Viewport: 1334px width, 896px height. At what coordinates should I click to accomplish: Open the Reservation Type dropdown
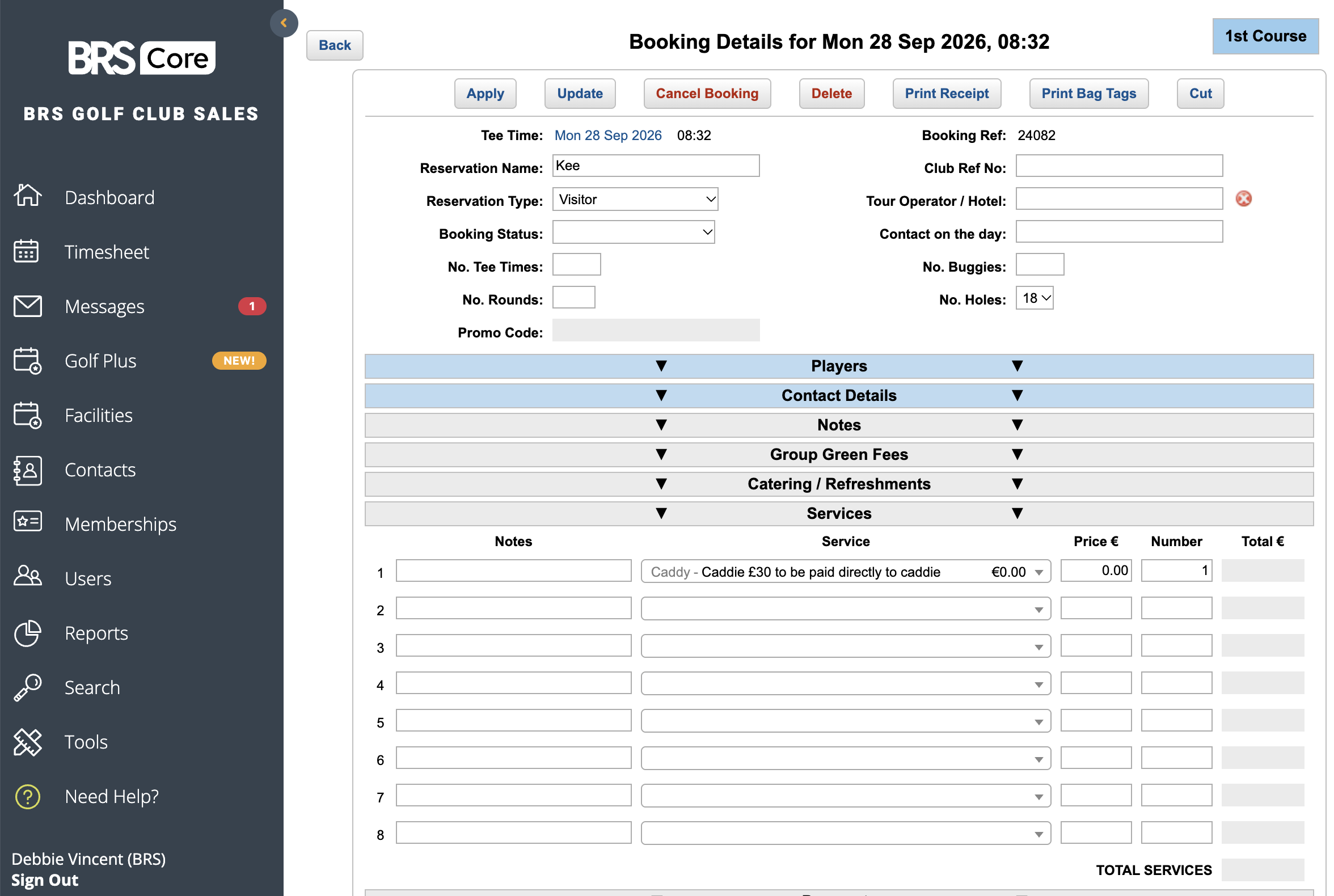tap(635, 199)
